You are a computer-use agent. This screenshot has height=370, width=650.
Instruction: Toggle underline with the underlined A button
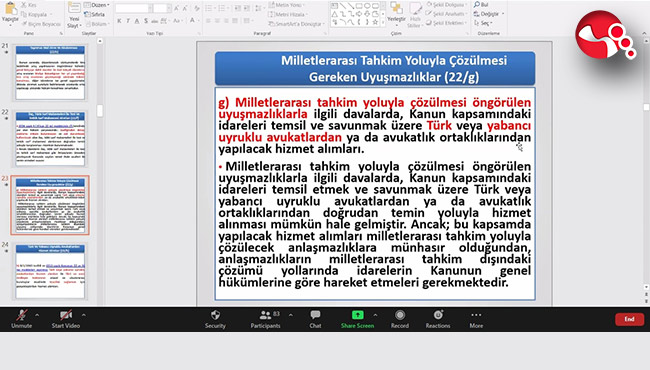coord(137,21)
